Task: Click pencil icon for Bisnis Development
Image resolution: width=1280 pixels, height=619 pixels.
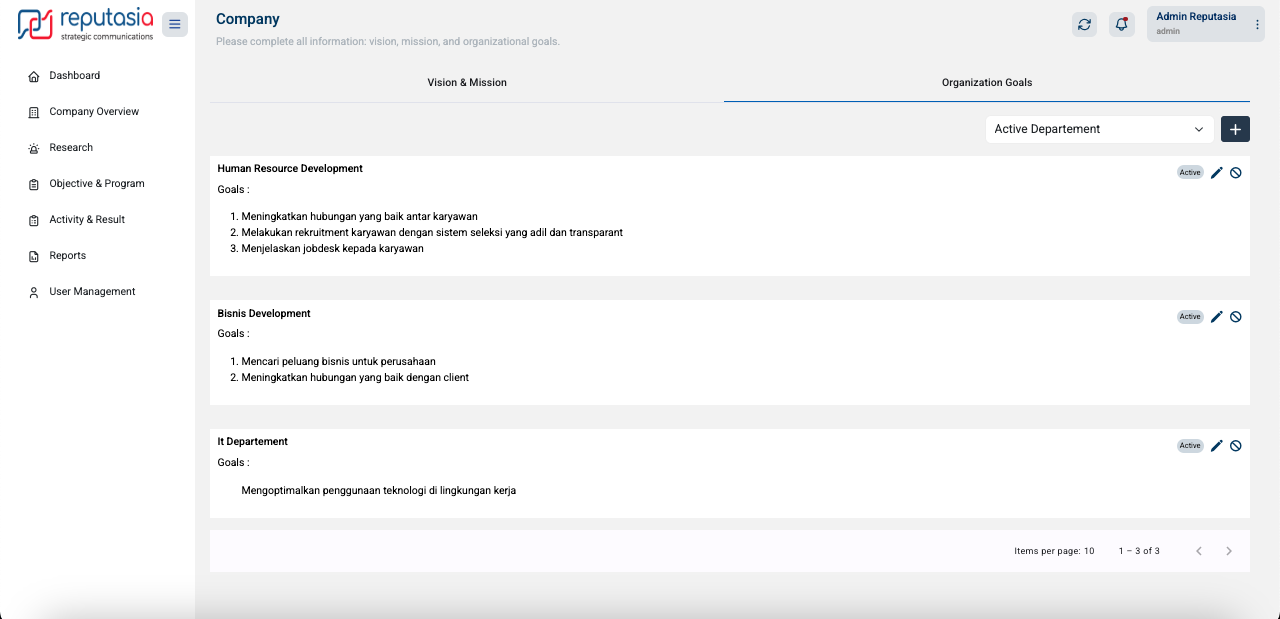Action: click(1216, 317)
